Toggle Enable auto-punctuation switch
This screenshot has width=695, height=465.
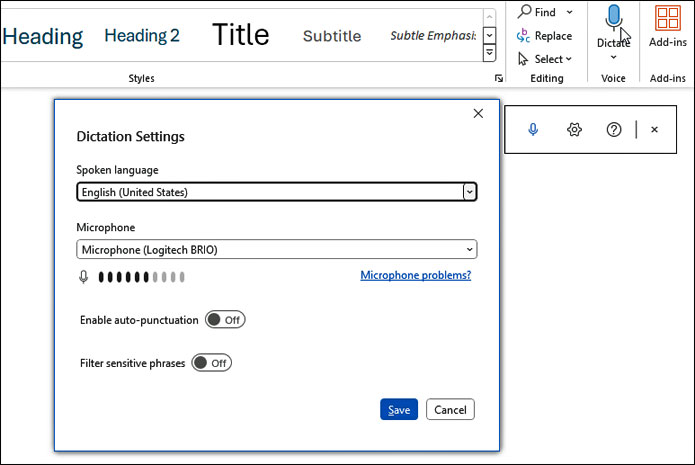pyautogui.click(x=225, y=320)
